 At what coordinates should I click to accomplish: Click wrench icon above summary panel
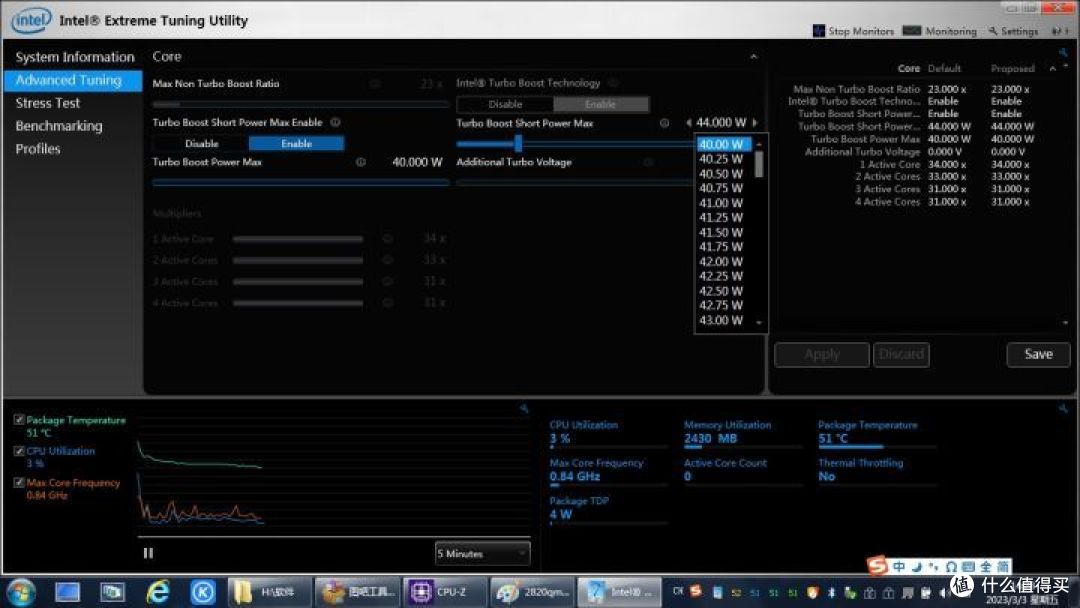[1063, 52]
